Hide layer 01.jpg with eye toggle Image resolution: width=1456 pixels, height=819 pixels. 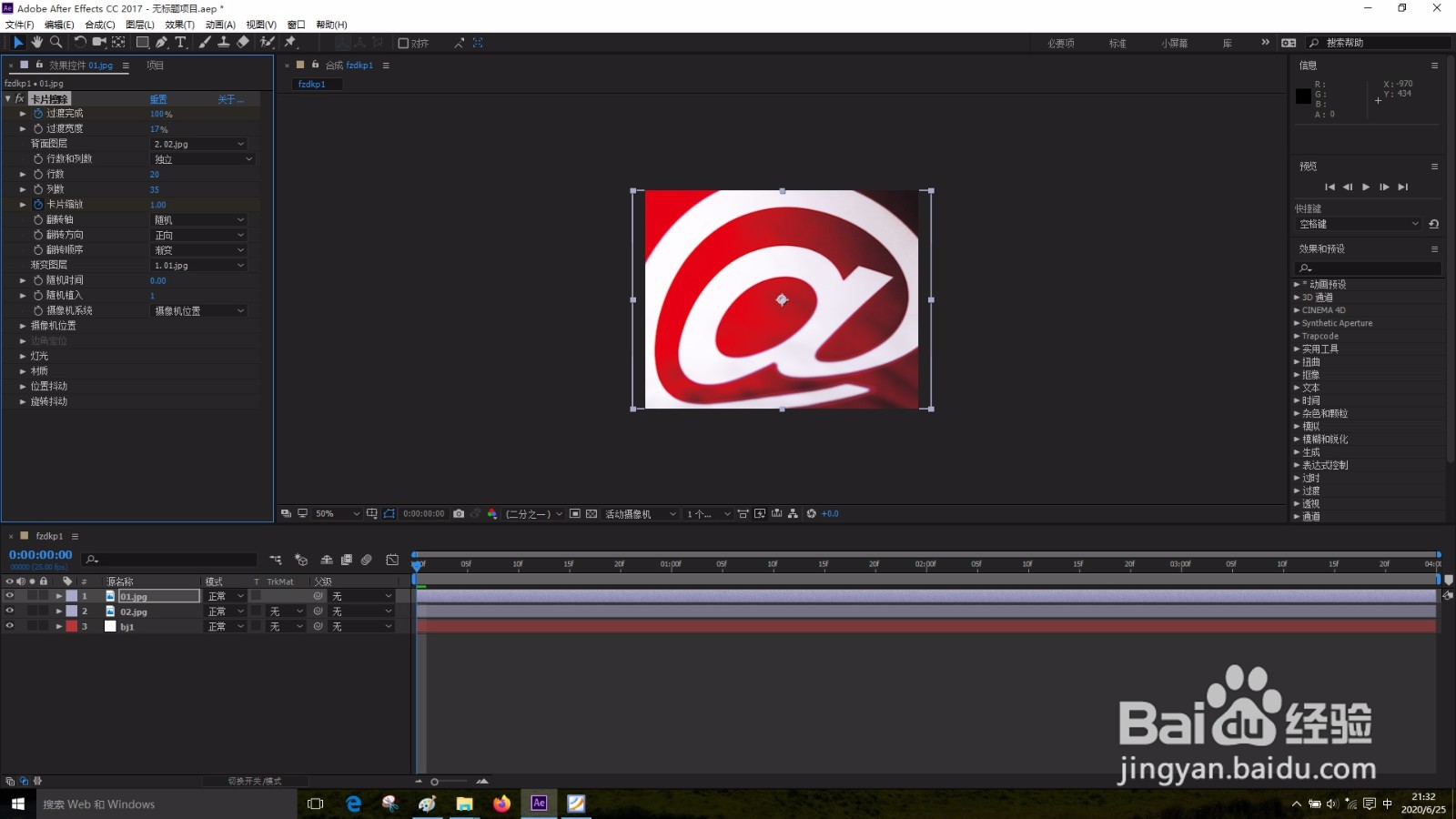(x=10, y=596)
